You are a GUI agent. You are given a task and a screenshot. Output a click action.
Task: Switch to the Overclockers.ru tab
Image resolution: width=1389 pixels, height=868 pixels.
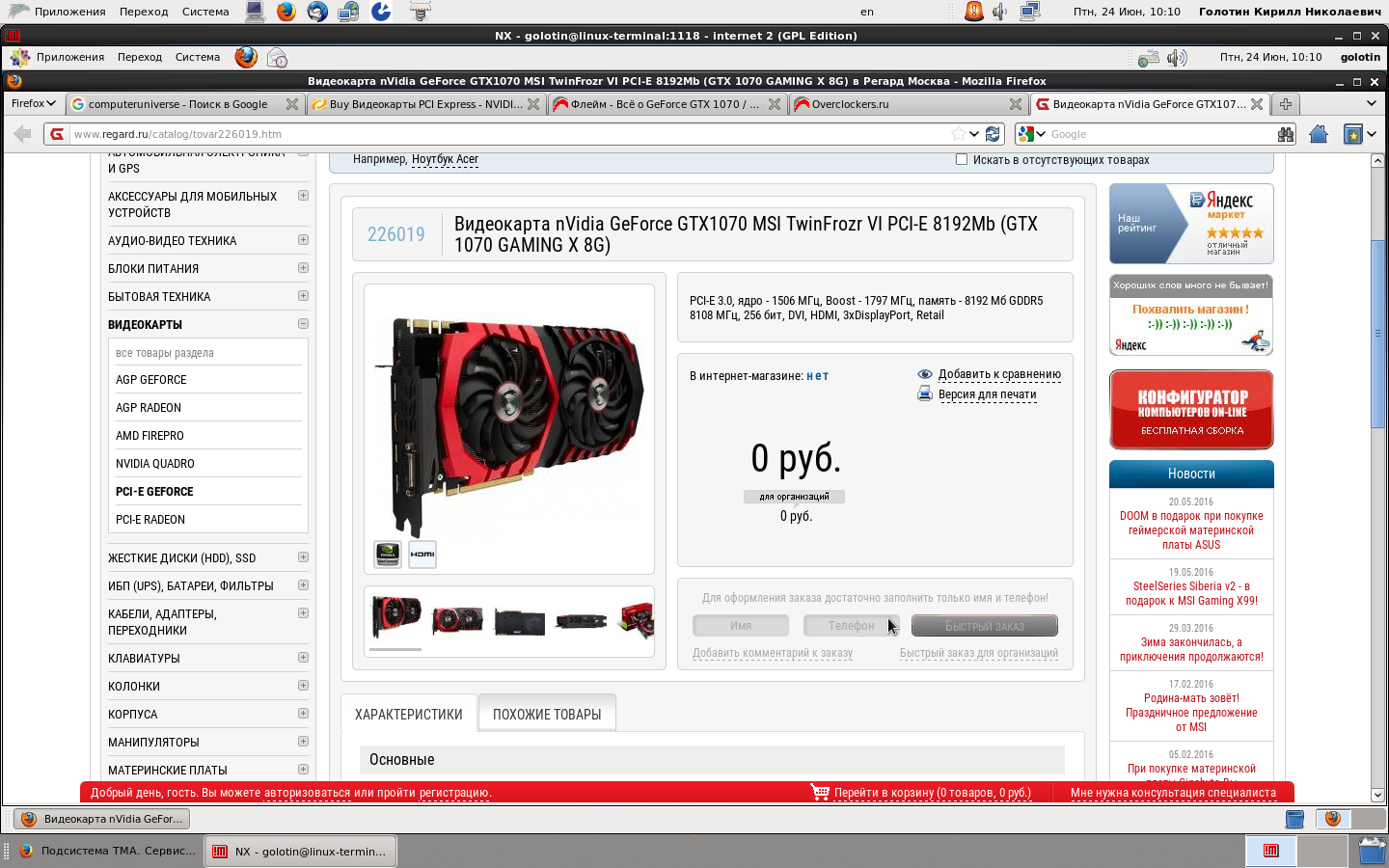click(x=908, y=103)
